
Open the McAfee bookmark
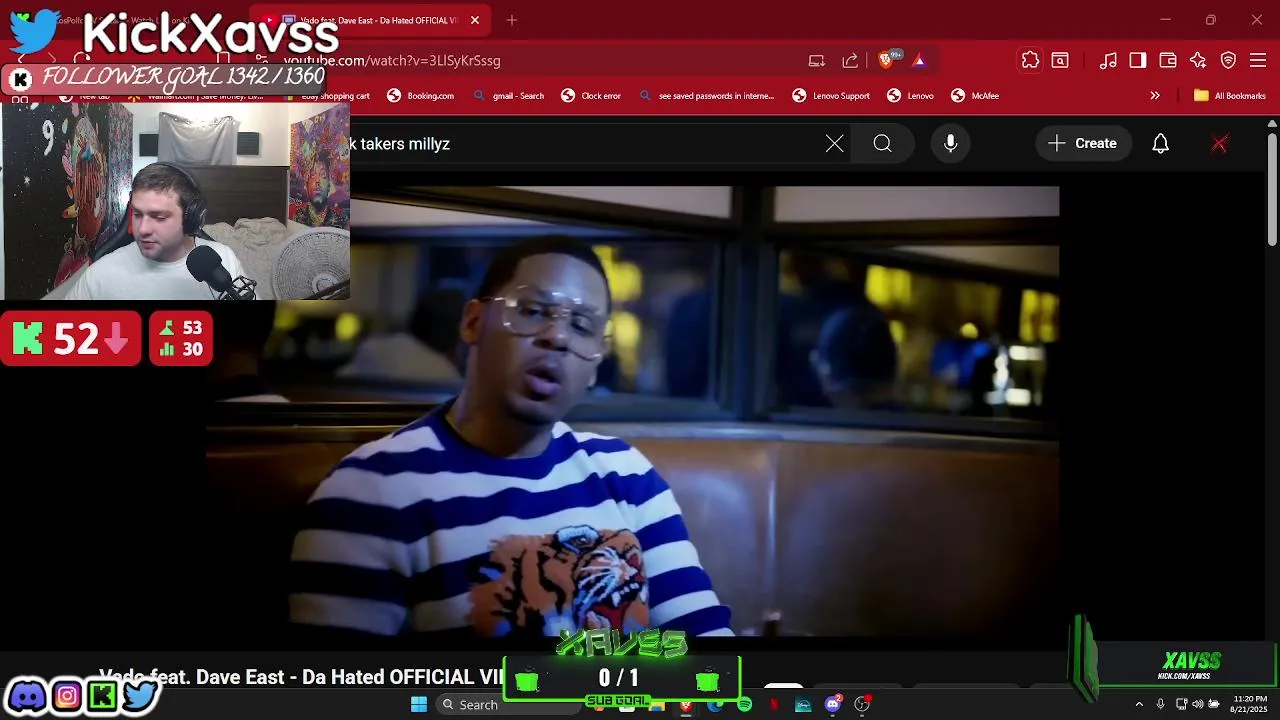(975, 96)
